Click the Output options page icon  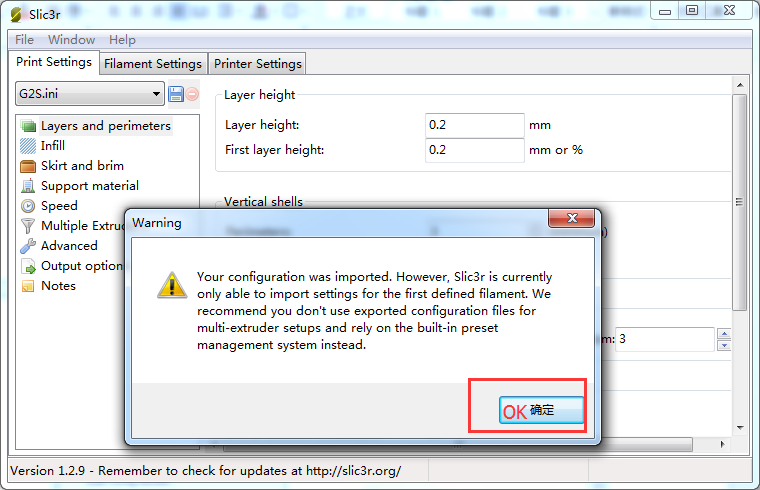coord(28,266)
